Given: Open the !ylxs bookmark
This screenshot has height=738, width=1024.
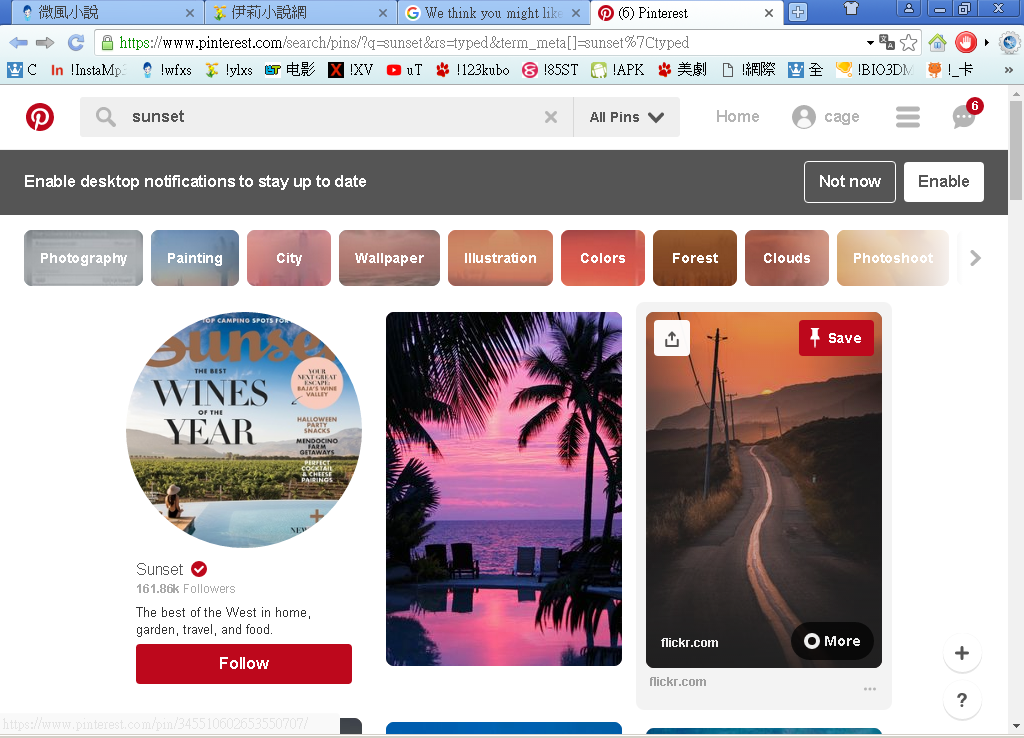Looking at the screenshot, I should click(x=229, y=70).
